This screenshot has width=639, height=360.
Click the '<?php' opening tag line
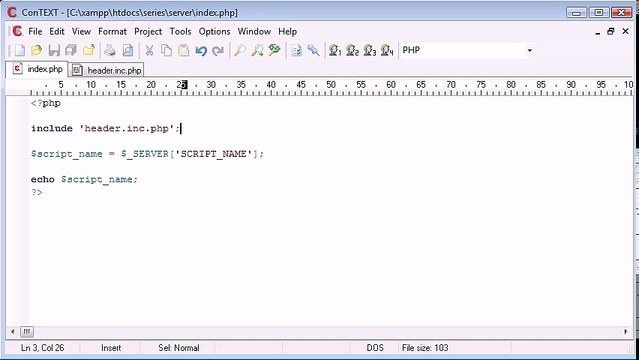46,103
